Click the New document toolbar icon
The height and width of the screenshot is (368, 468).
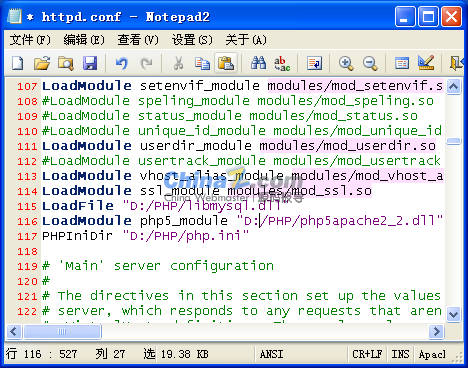click(17, 63)
